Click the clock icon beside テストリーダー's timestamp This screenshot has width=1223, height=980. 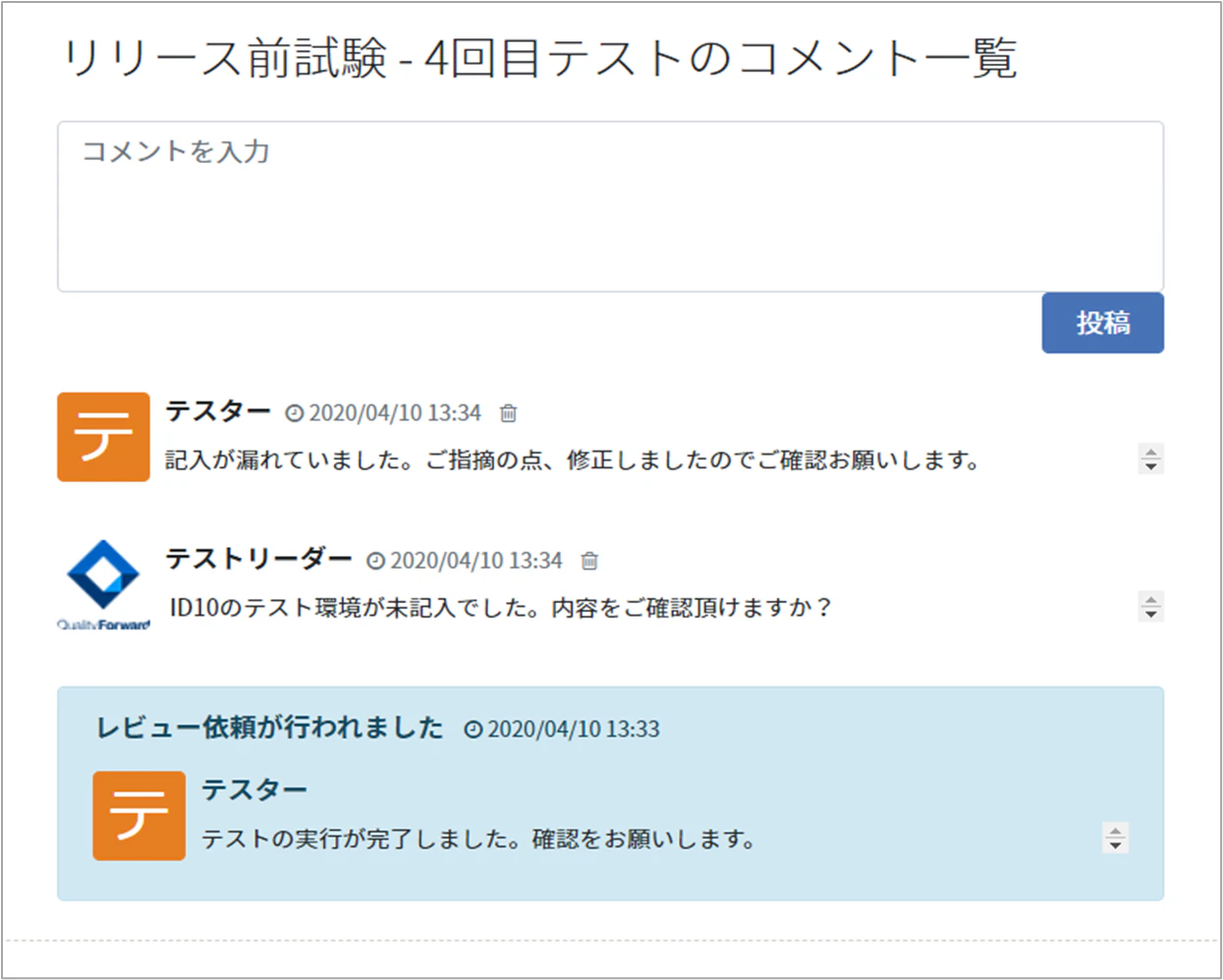375,561
